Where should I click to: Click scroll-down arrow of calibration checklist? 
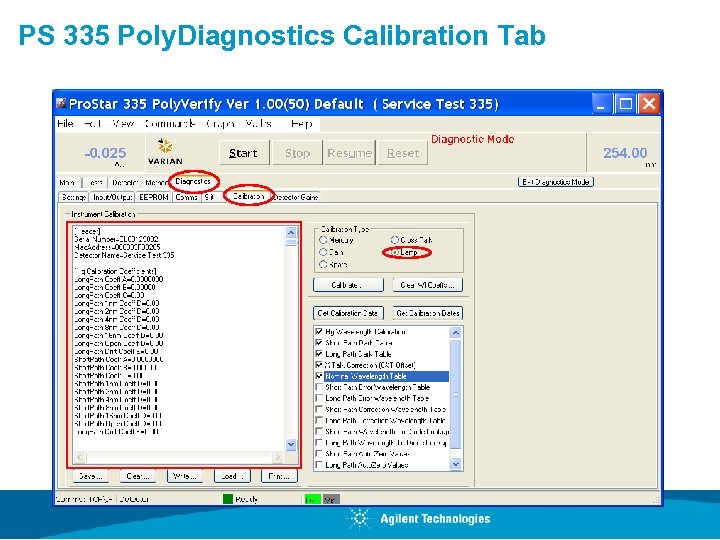click(455, 465)
